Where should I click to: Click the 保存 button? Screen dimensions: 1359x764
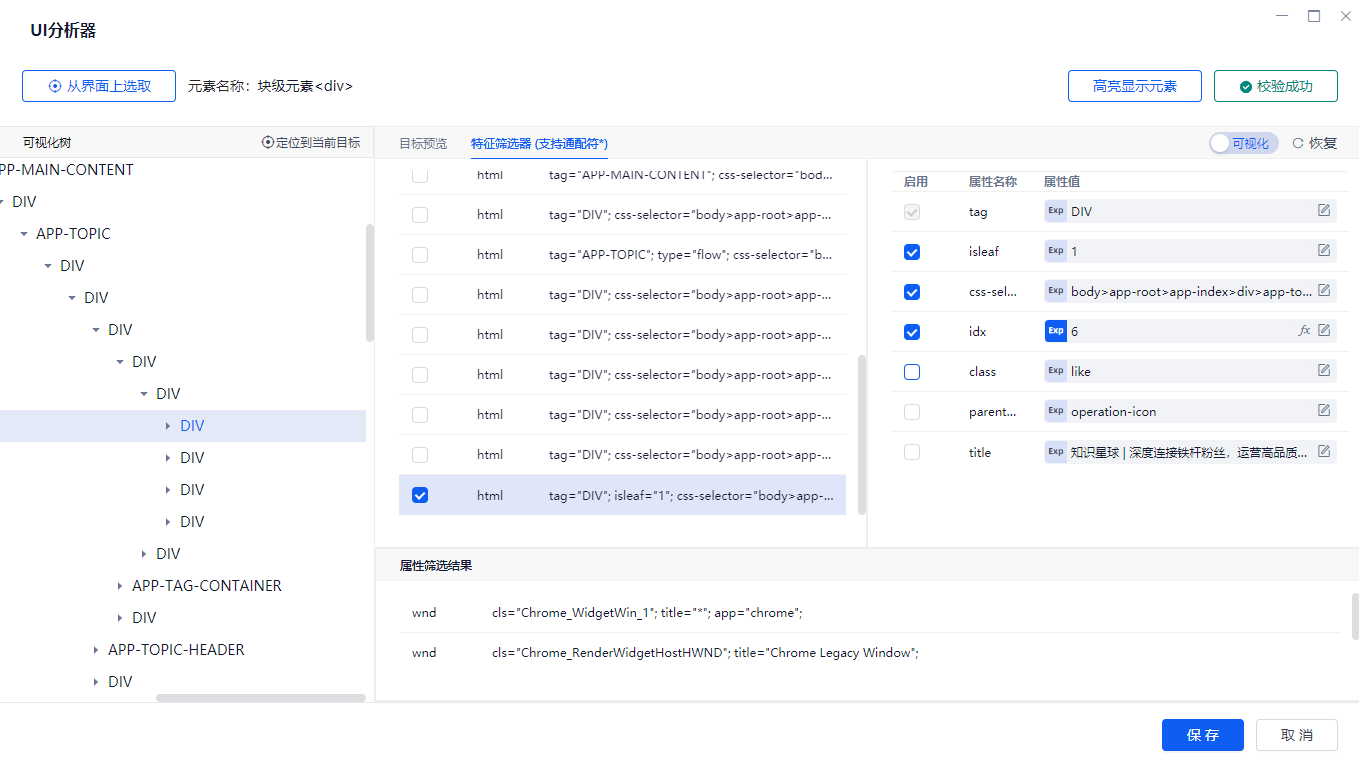1203,735
